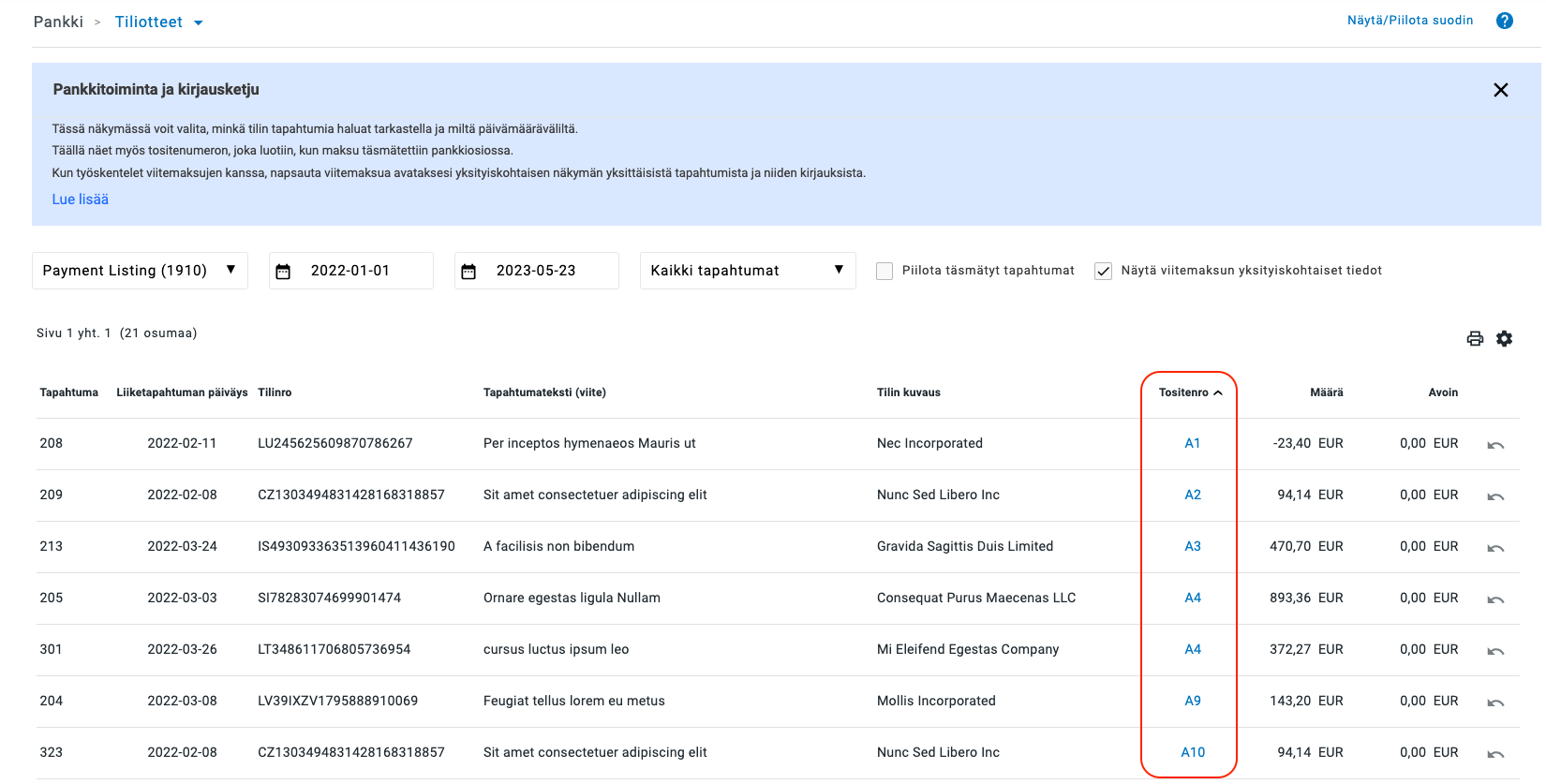The width and height of the screenshot is (1546, 784).
Task: Click the end date field 2023-05-23
Action: pos(548,271)
